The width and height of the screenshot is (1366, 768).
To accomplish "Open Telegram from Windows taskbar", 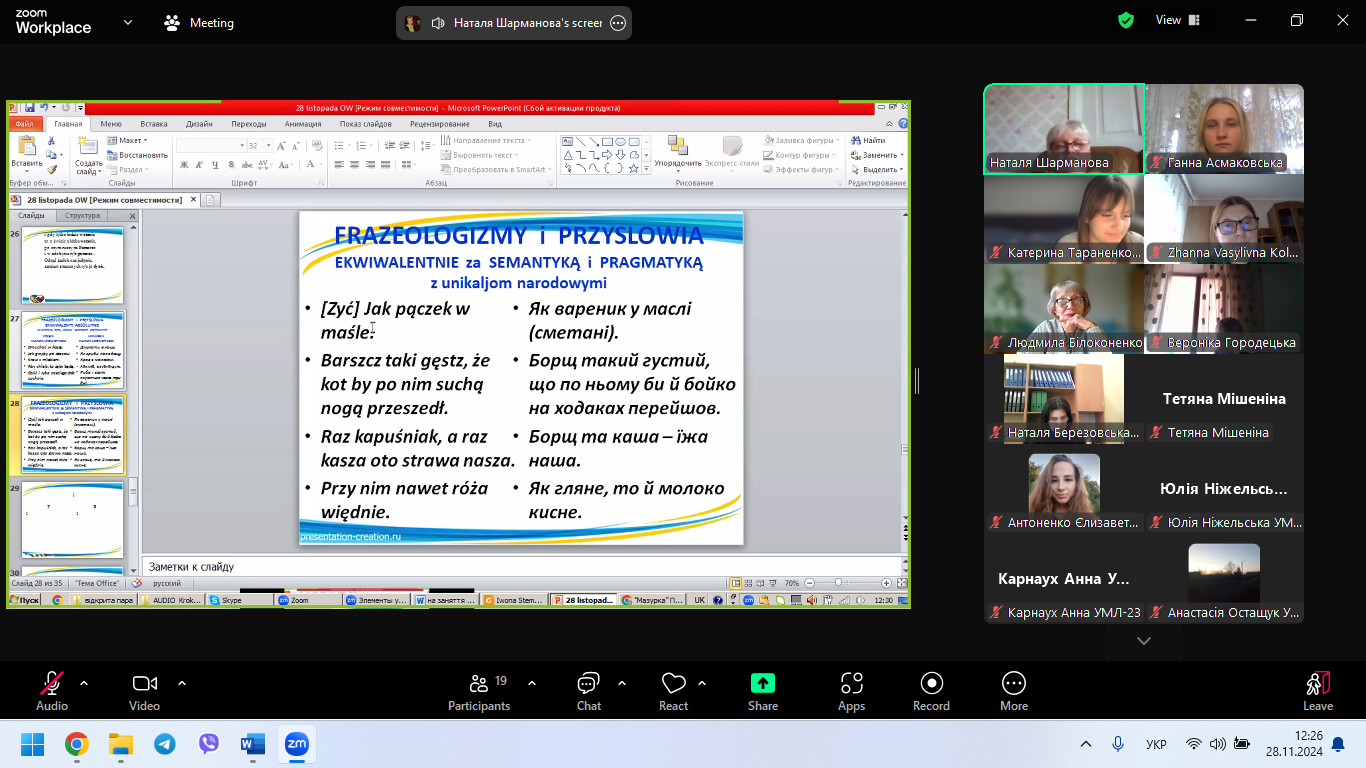I will point(165,744).
